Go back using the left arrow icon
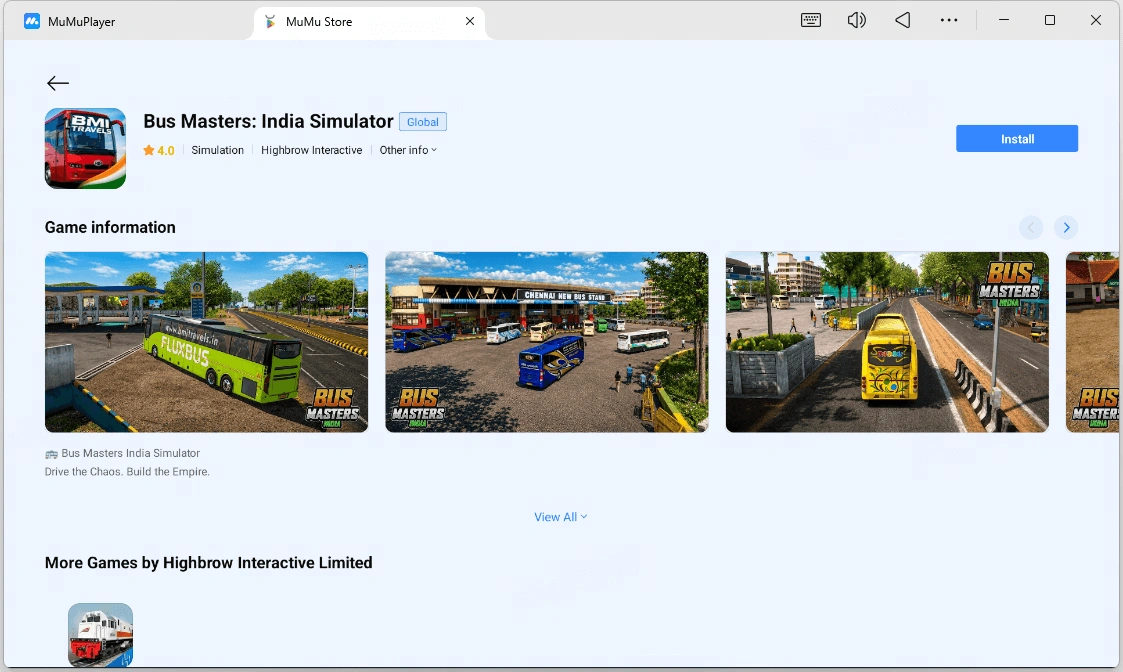 point(58,83)
